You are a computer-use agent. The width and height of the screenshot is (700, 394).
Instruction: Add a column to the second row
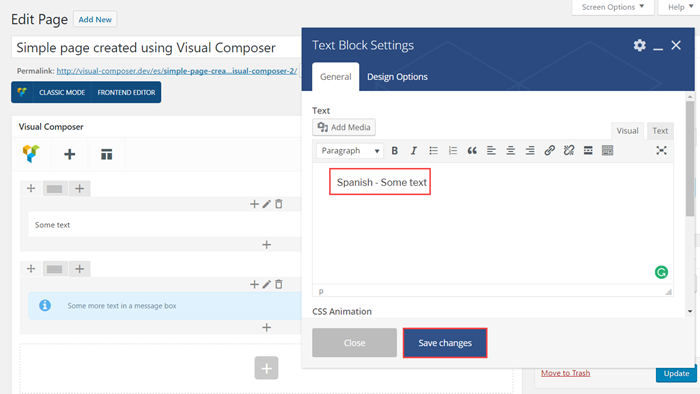click(x=79, y=269)
